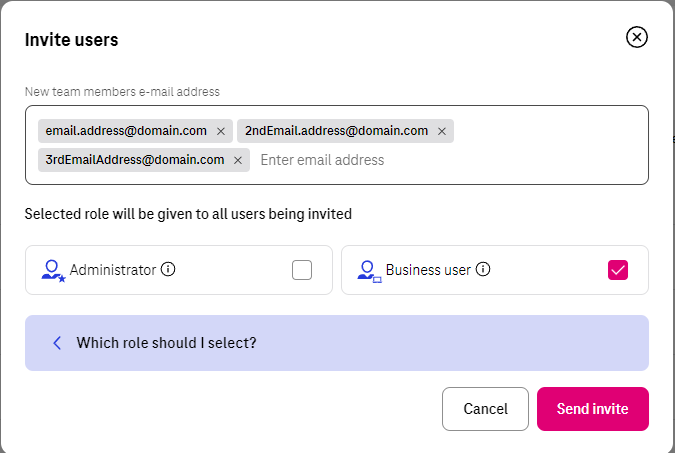Click the 2ndEmail.address@domain.com chip text

pyautogui.click(x=337, y=131)
